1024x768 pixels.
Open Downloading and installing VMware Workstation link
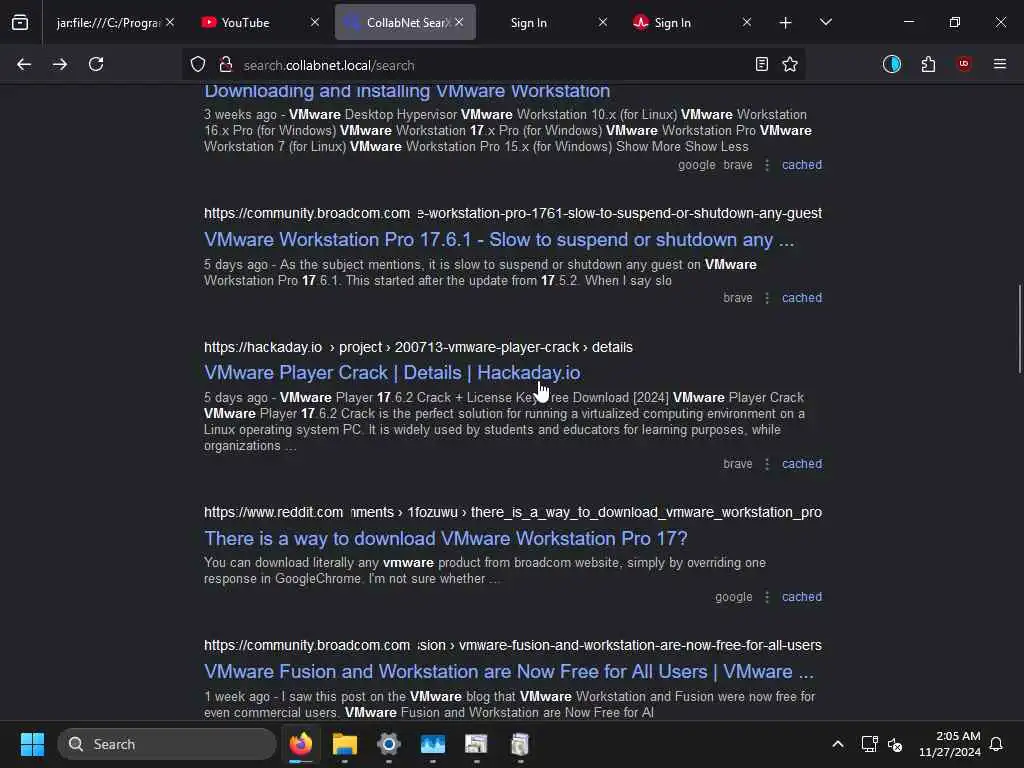[x=407, y=90]
